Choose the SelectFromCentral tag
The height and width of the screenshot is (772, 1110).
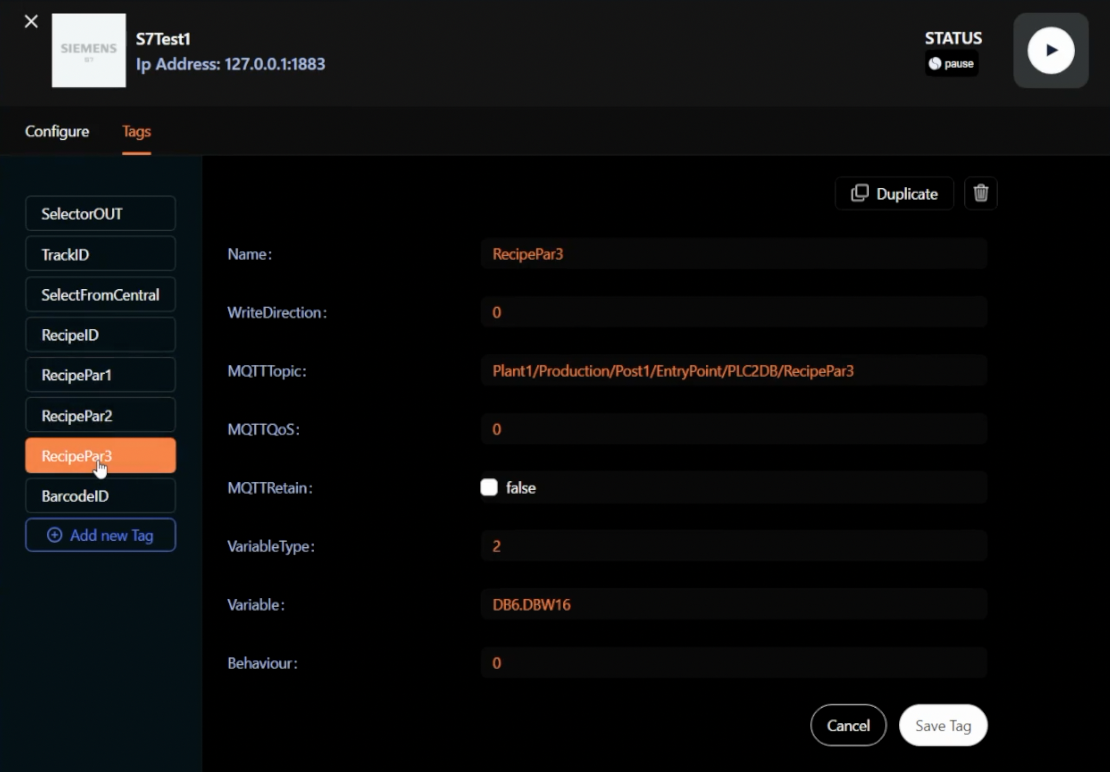pos(100,295)
